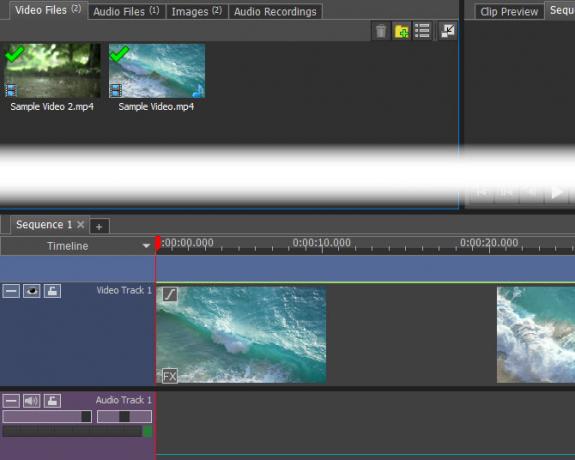Click the yellow add folder icon
575x460 pixels.
tap(402, 31)
